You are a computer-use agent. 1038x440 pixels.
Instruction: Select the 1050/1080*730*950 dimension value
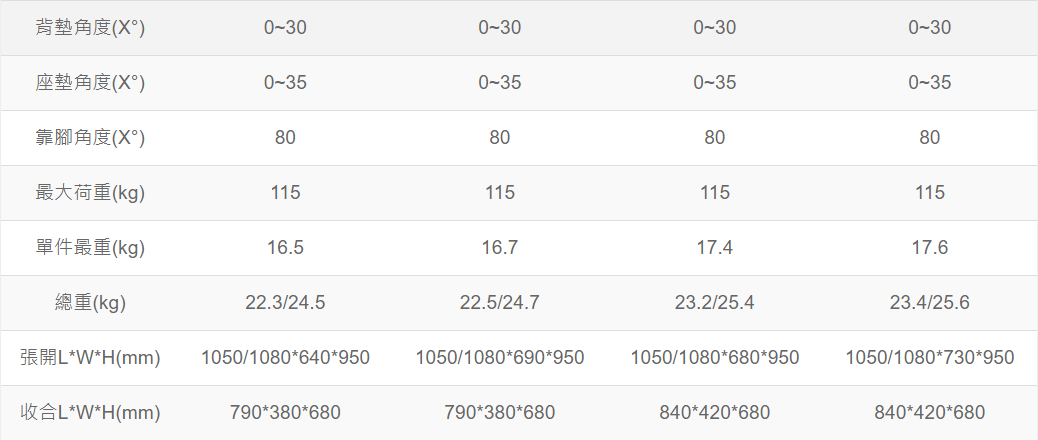tap(930, 358)
